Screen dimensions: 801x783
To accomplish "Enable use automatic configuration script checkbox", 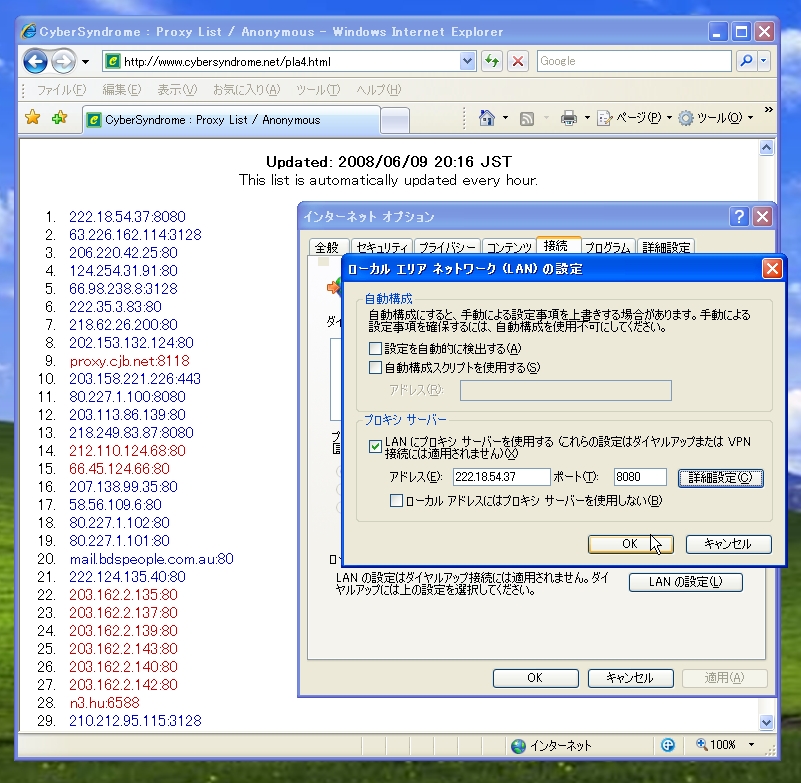I will click(375, 368).
